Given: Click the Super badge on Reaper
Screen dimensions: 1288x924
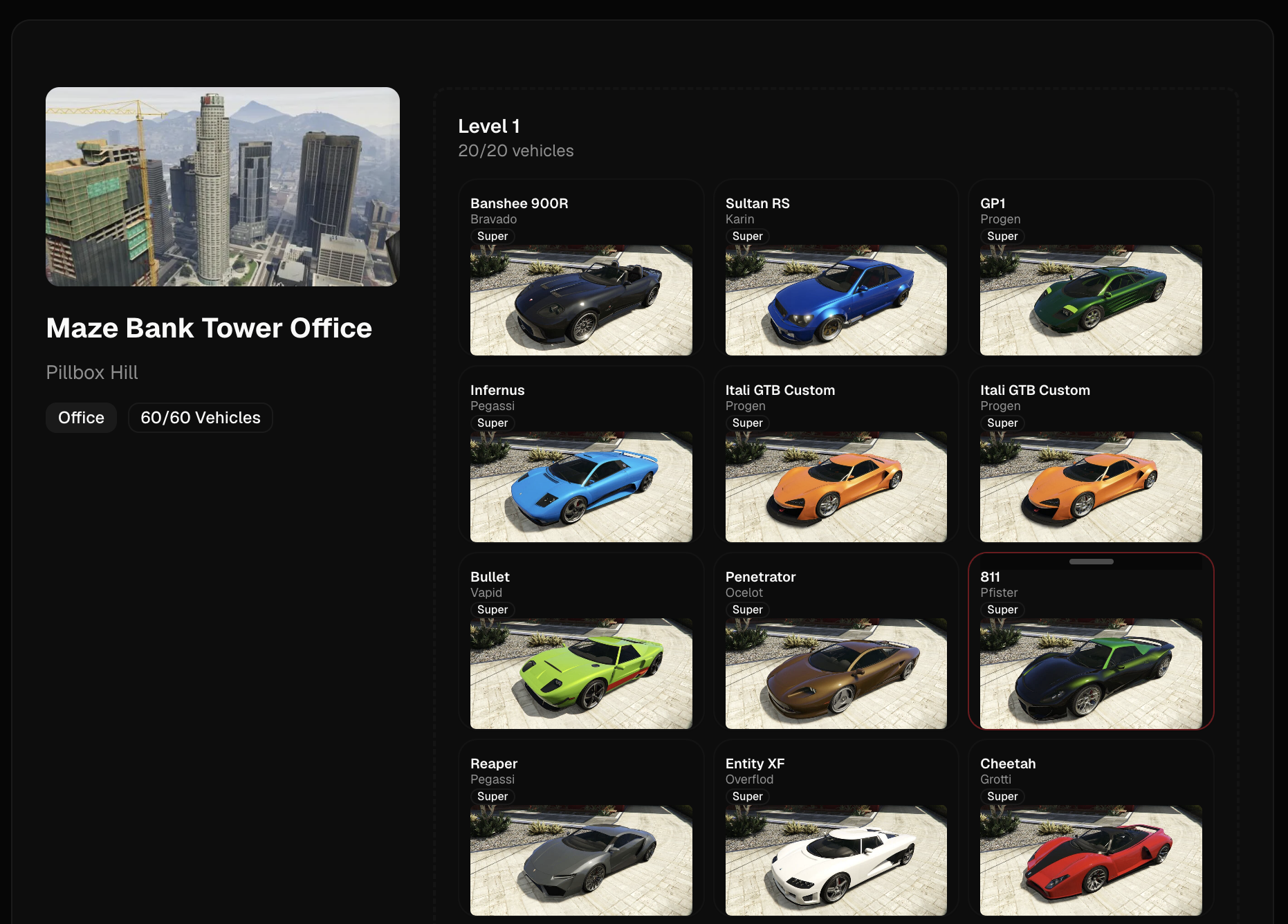Looking at the screenshot, I should tap(493, 797).
